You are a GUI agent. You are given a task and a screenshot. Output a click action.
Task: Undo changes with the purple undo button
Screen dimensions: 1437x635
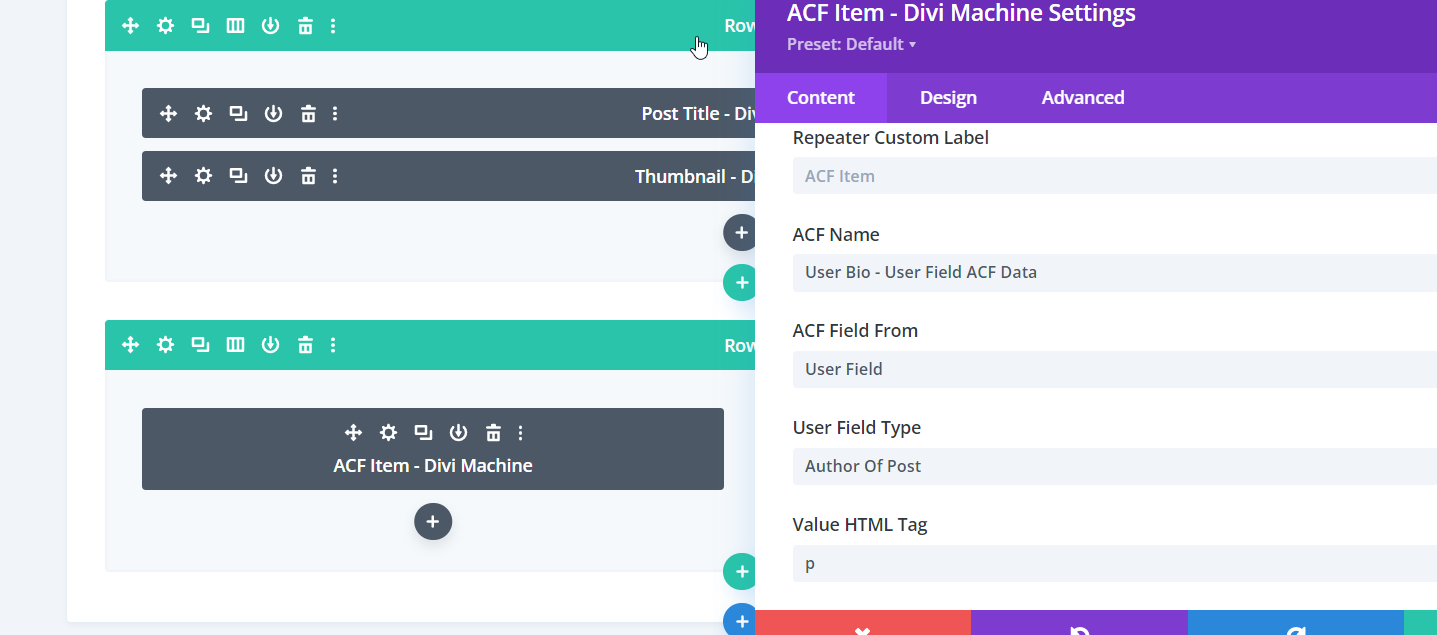[1078, 624]
